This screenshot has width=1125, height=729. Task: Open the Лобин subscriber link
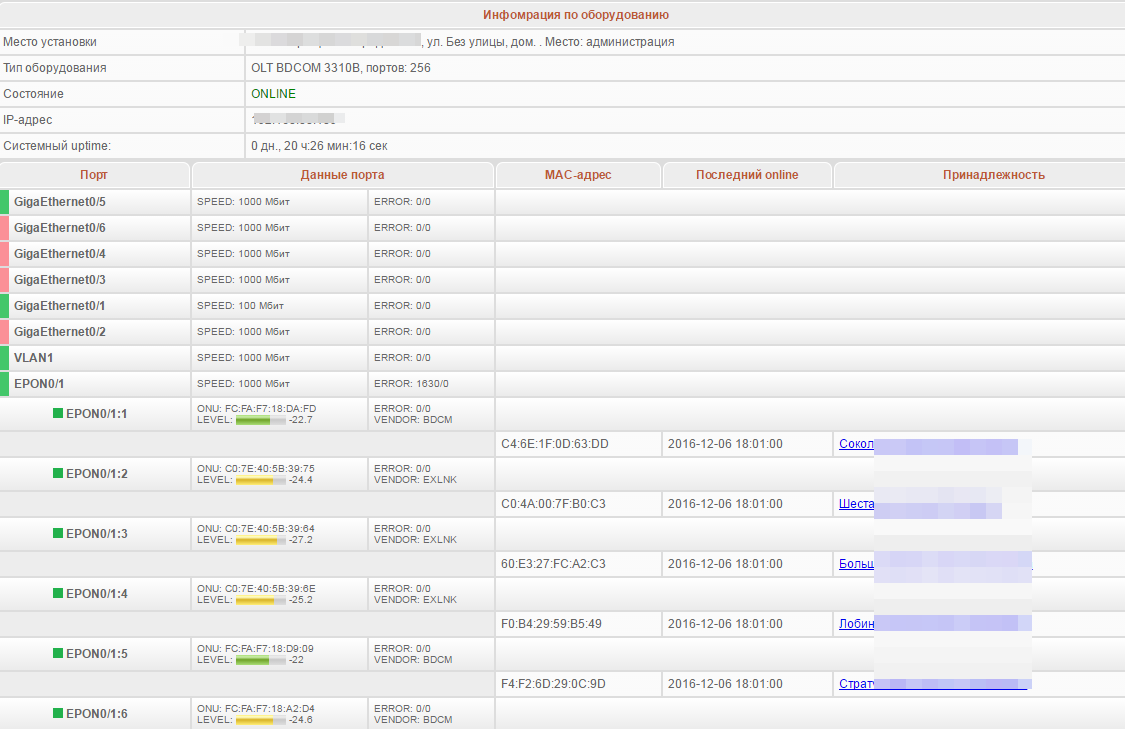point(857,624)
